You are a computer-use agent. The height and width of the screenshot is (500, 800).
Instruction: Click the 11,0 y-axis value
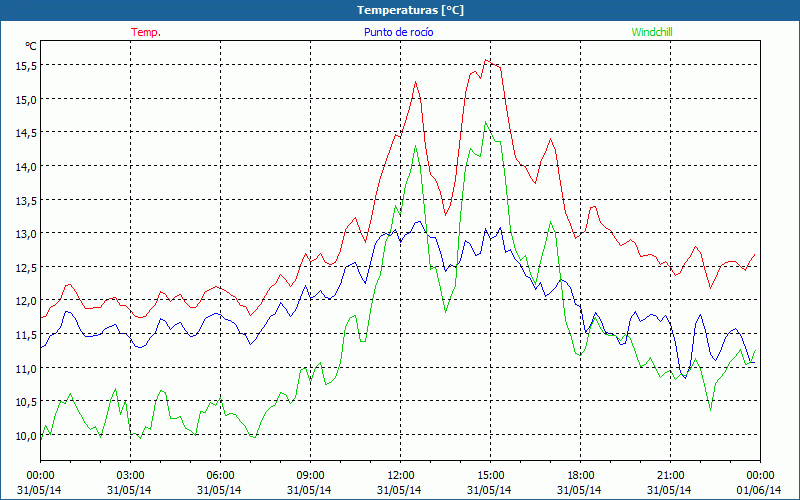pos(27,369)
